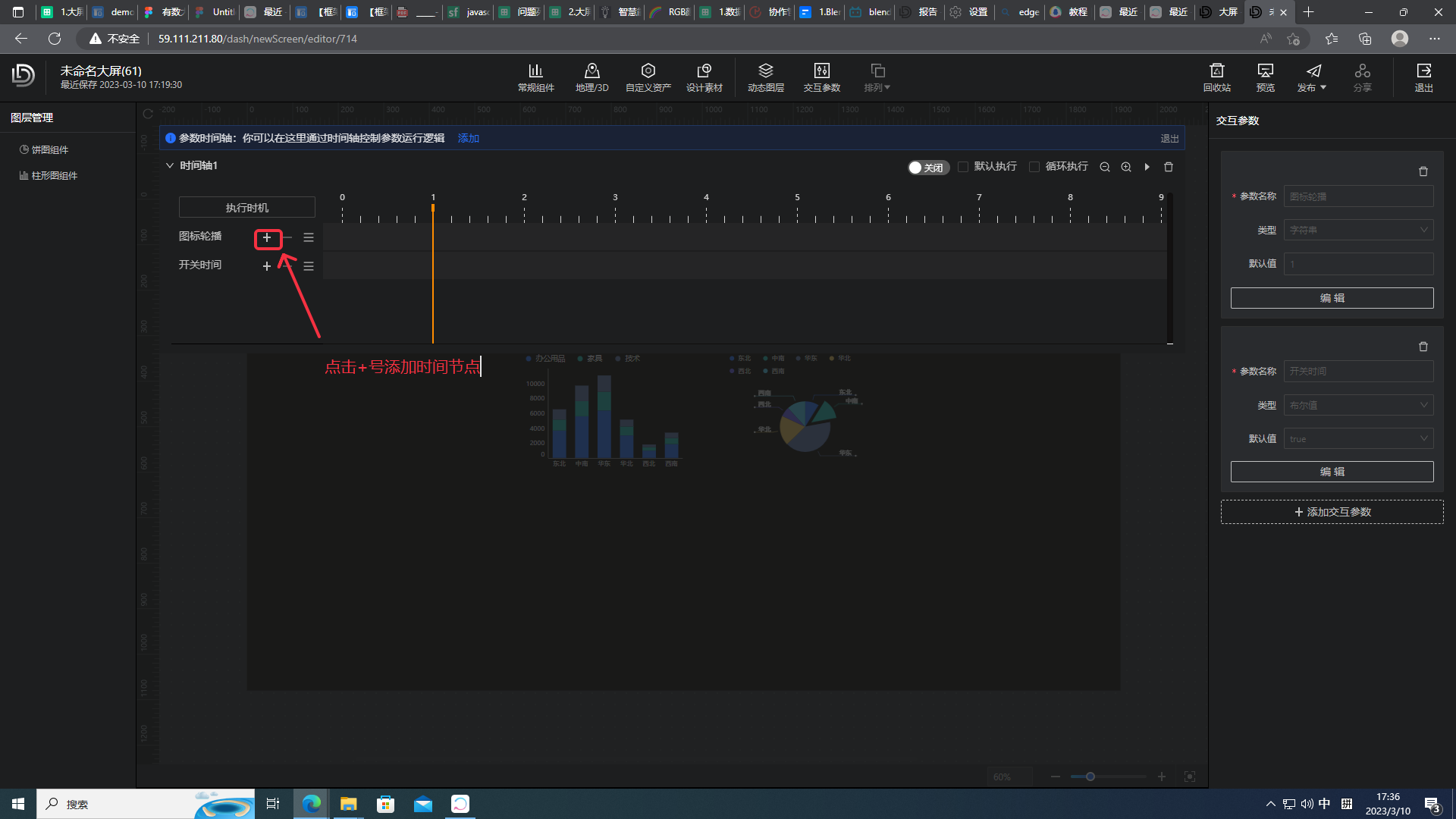This screenshot has width=1456, height=819.
Task: Click minus icon in 图标轮播 row
Action: tap(287, 238)
